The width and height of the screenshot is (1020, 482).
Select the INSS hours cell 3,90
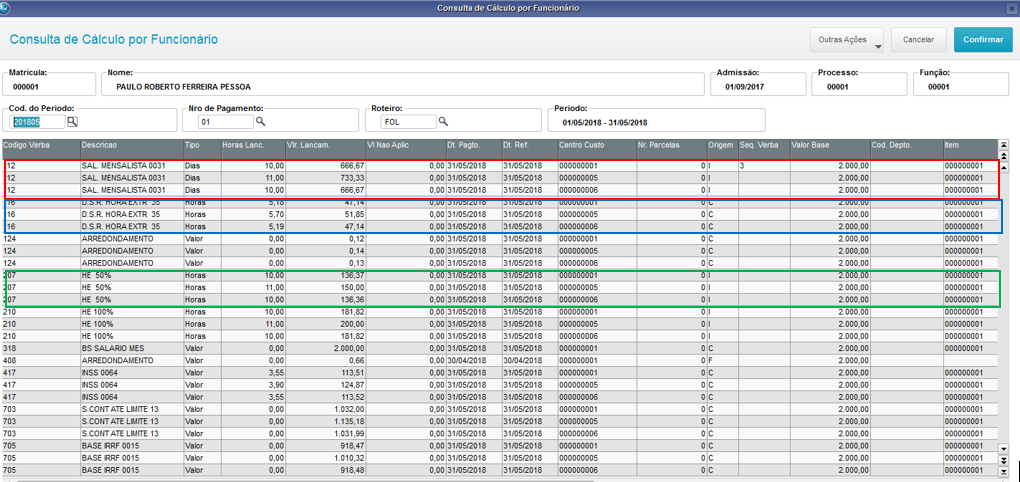pos(252,385)
